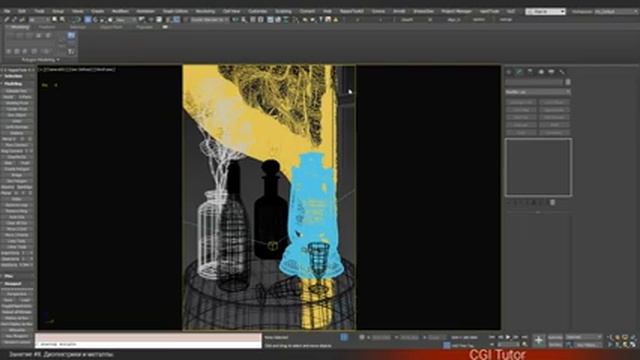Click the Zoom viewport navigation icon
The height and width of the screenshot is (360, 640).
point(610,338)
